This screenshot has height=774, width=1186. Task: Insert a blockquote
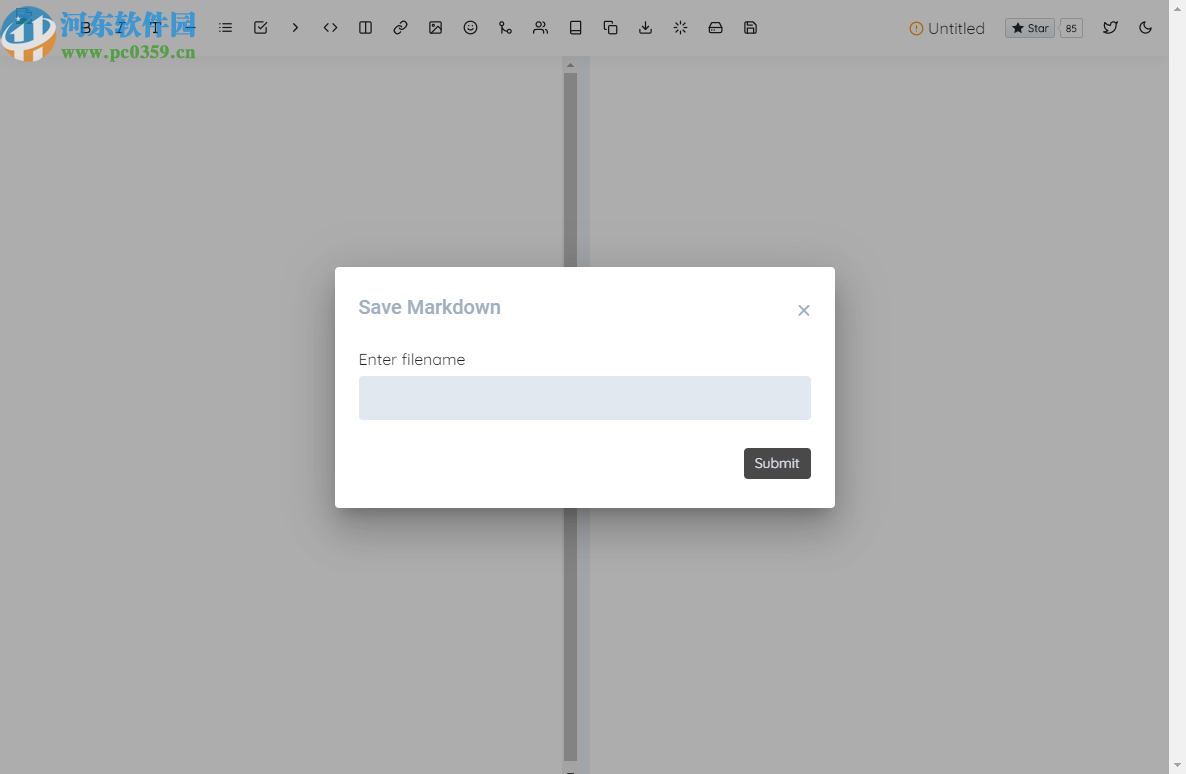click(295, 27)
